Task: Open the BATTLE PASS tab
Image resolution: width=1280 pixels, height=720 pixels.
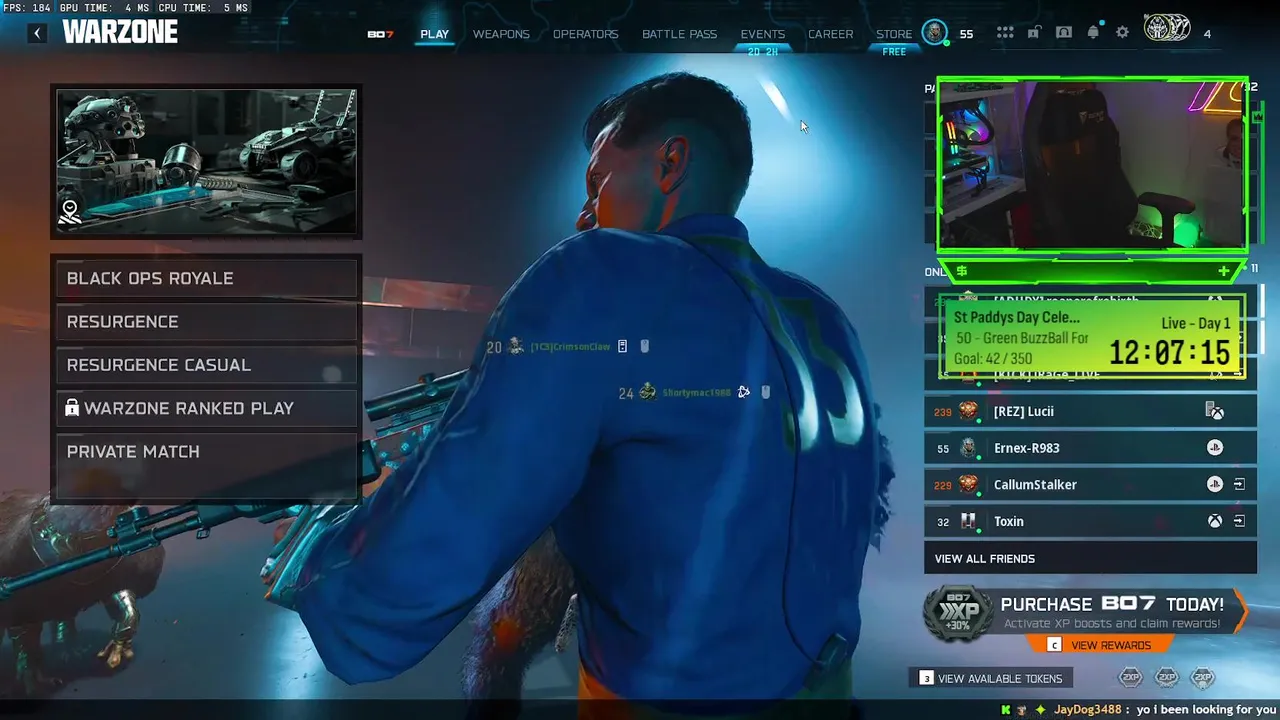Action: [679, 34]
